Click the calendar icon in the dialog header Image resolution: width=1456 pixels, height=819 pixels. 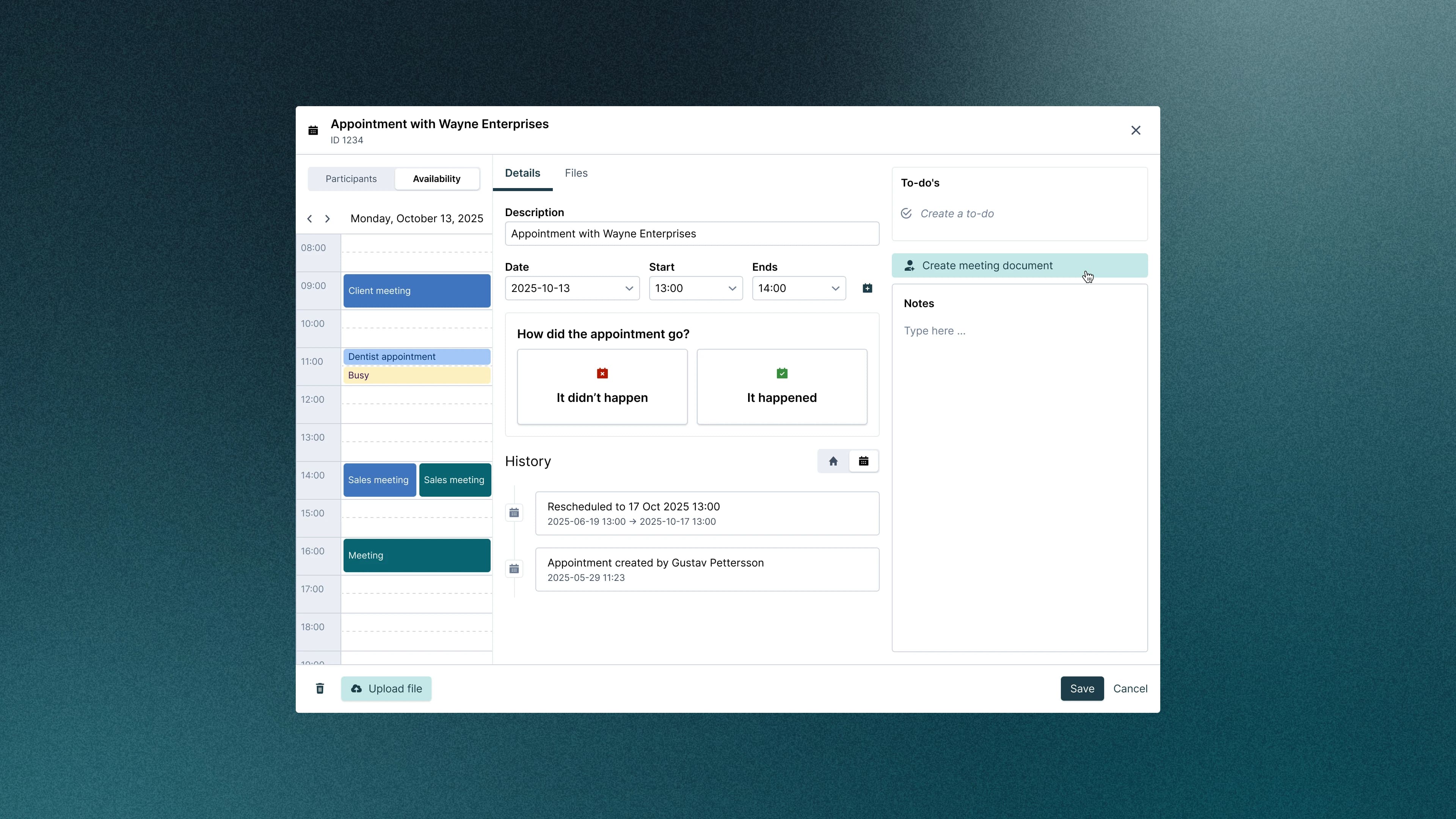pyautogui.click(x=313, y=130)
